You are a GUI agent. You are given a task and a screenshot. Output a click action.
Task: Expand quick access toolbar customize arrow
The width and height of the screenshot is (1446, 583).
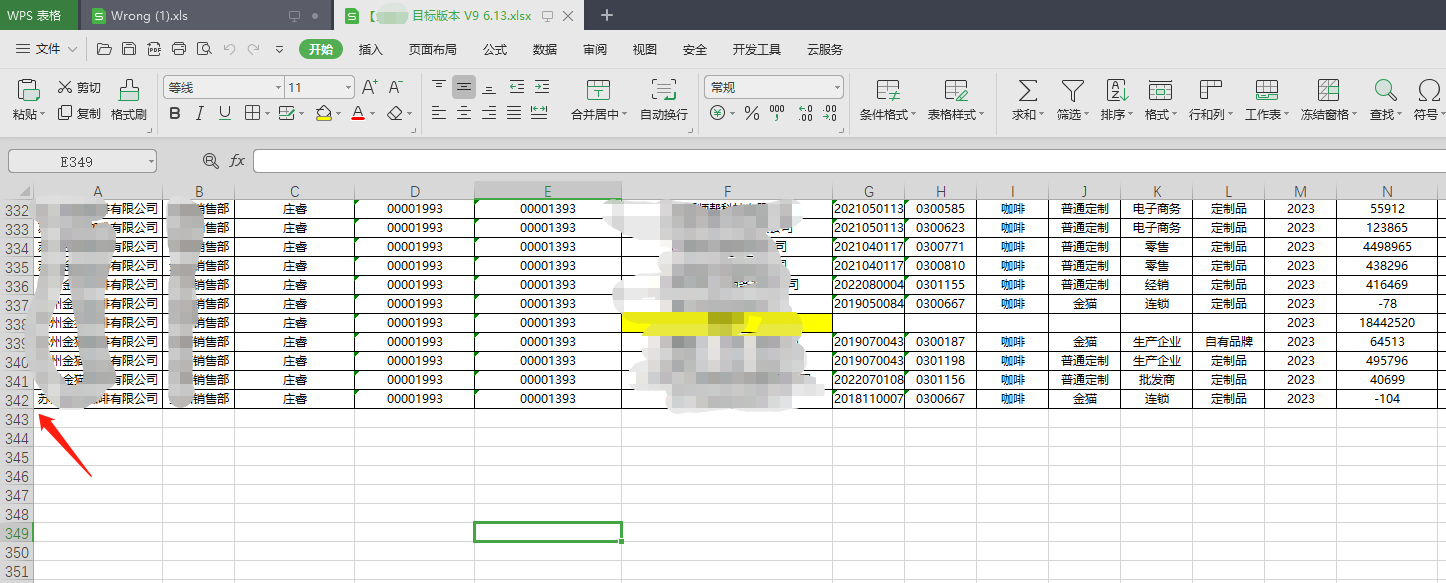(280, 49)
